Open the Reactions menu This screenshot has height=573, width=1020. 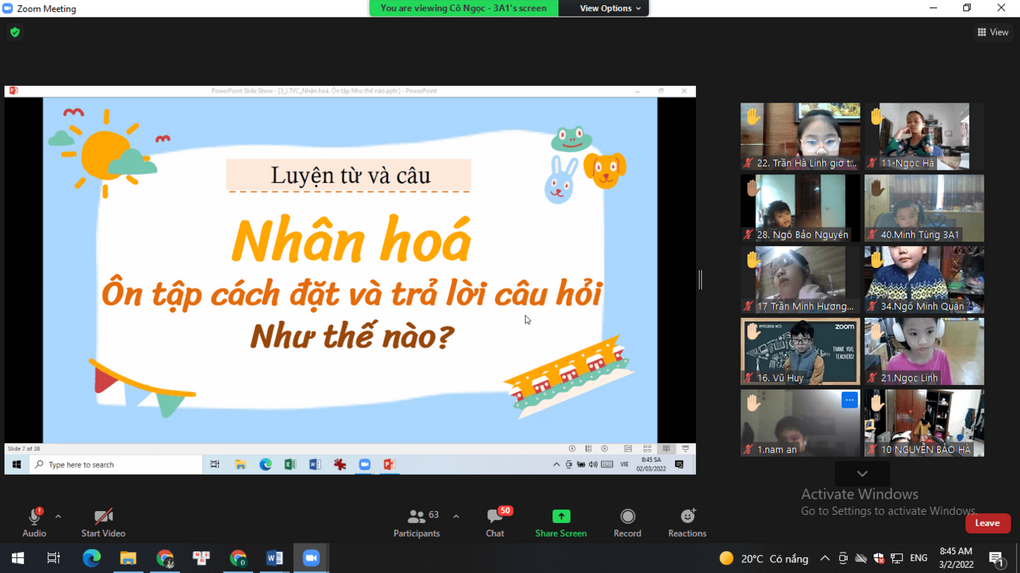pos(687,522)
